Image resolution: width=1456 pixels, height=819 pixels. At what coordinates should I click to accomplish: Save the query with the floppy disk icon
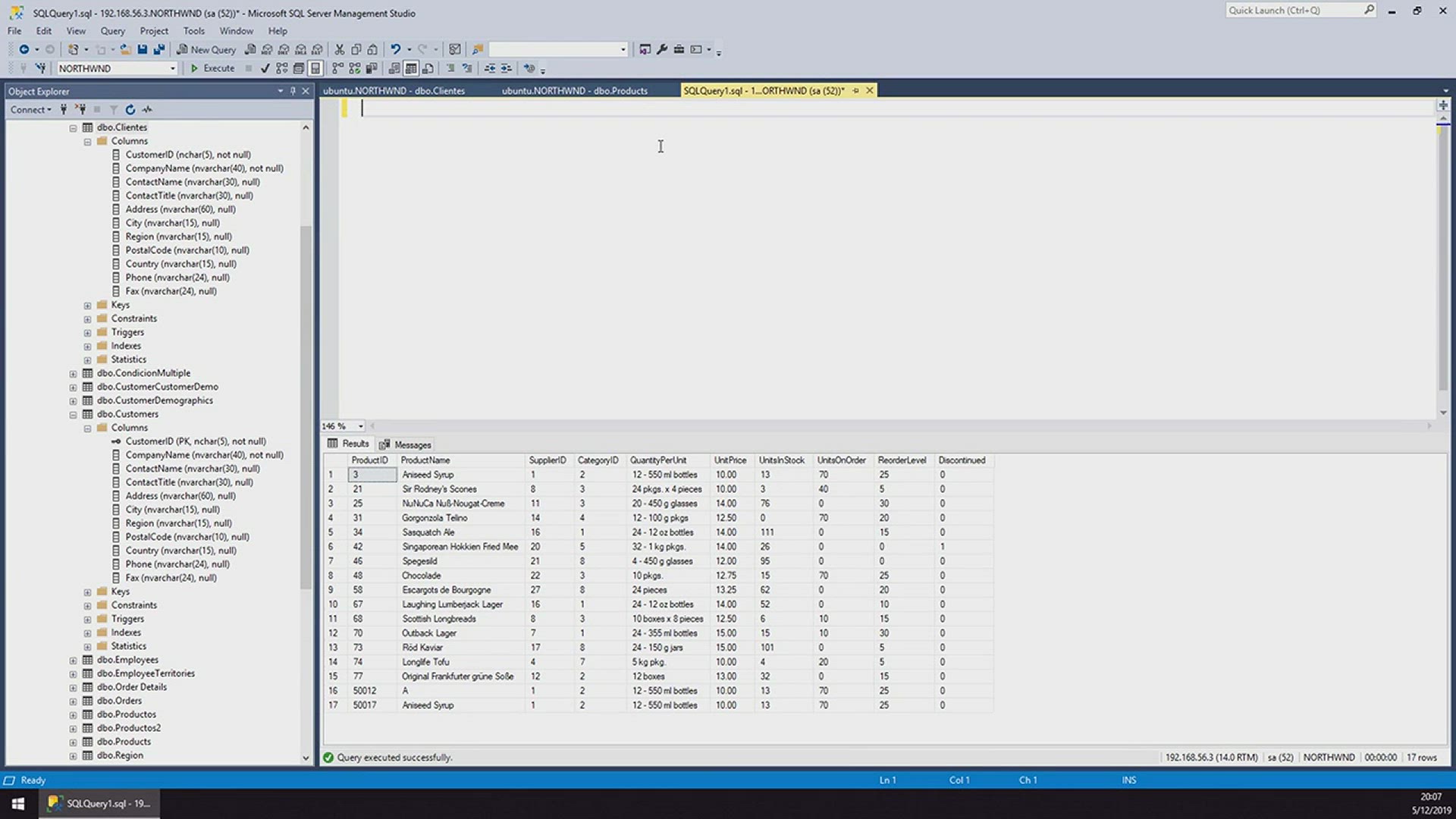click(142, 49)
